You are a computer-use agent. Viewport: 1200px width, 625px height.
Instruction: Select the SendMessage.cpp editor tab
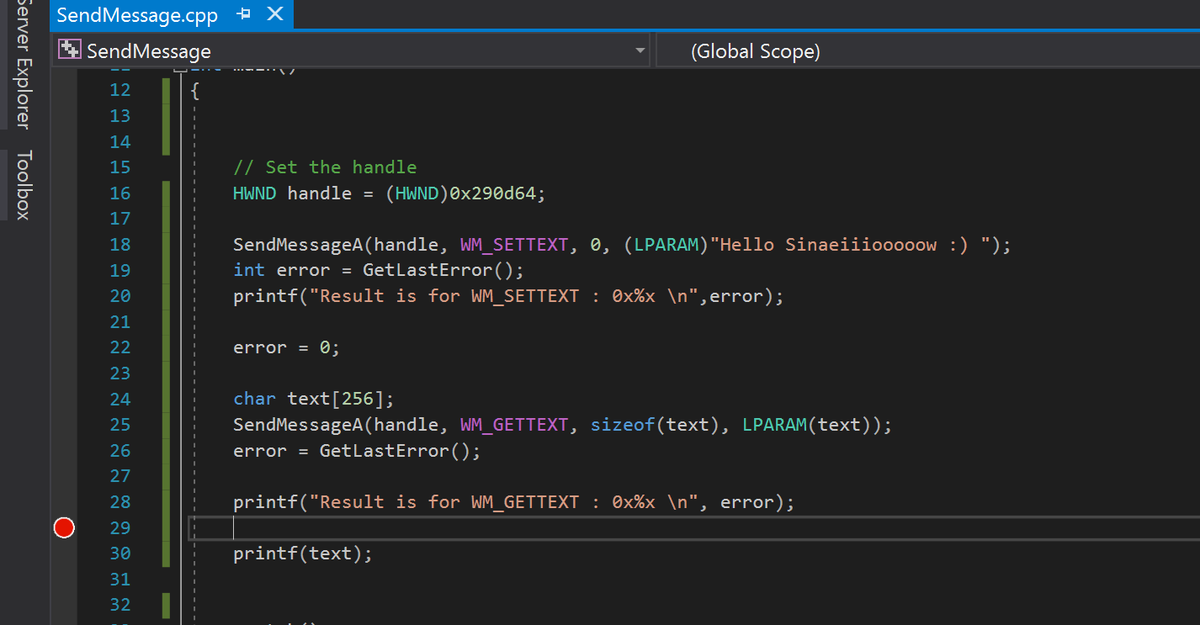137,15
